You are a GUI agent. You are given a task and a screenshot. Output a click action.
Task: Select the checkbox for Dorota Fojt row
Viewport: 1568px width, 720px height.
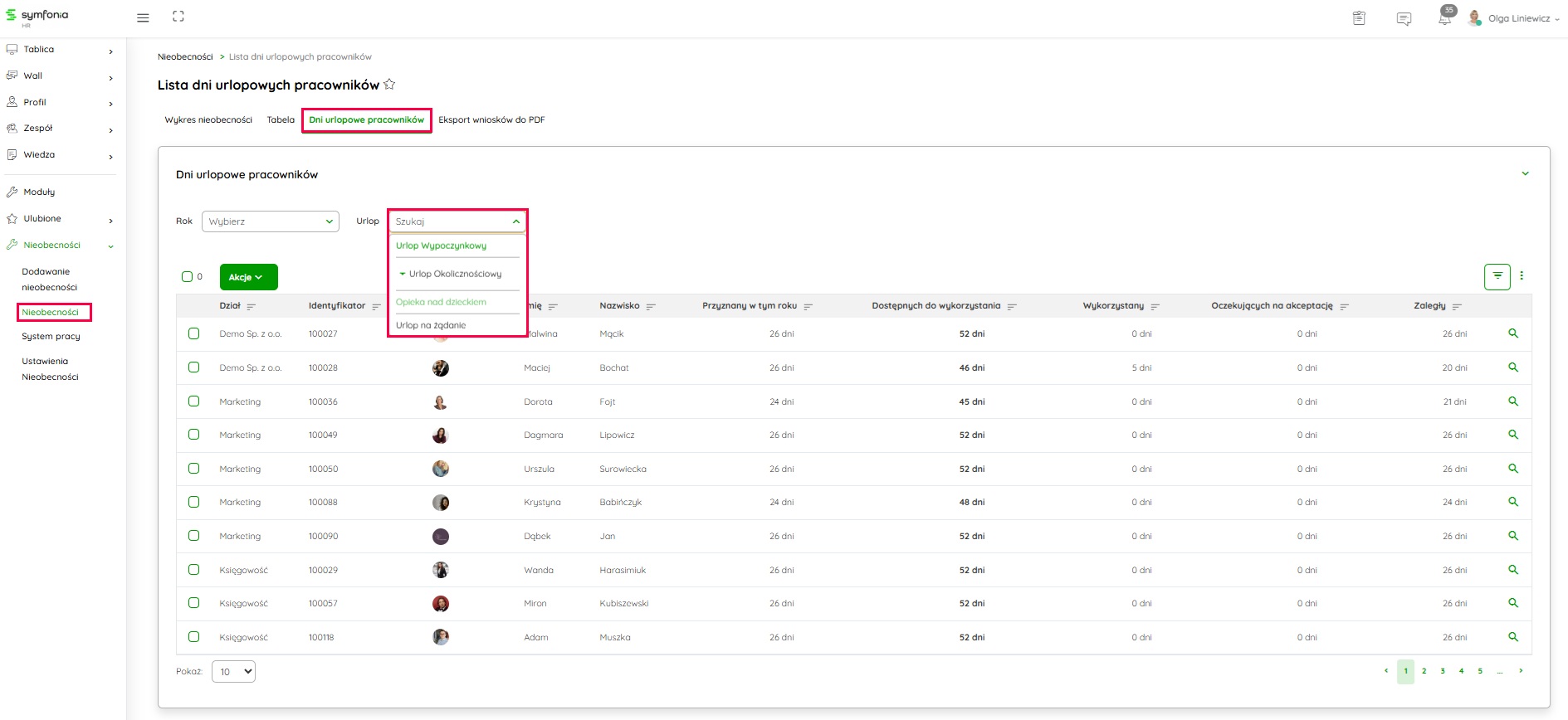[x=194, y=401]
